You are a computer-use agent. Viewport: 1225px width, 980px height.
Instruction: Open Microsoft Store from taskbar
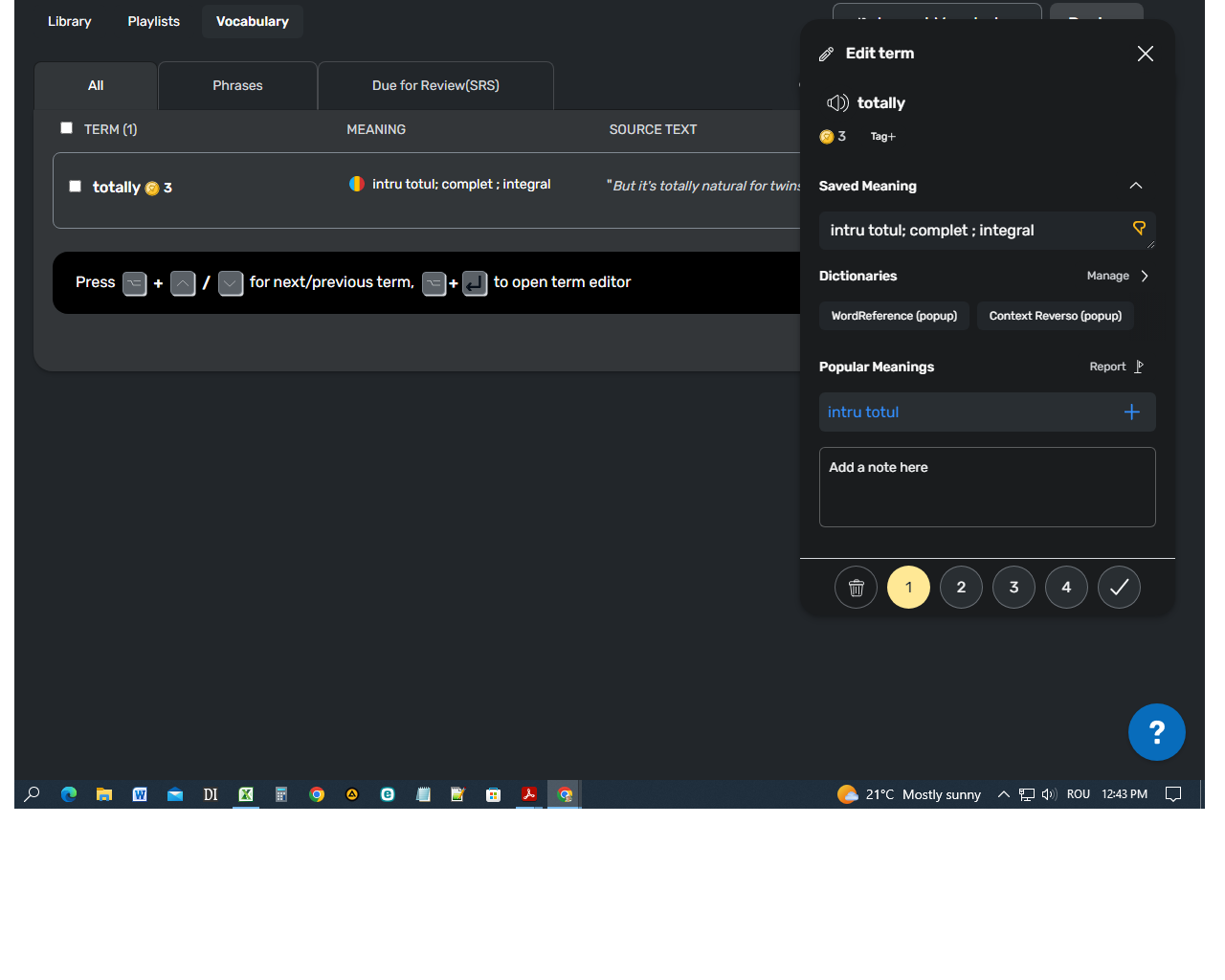493,794
